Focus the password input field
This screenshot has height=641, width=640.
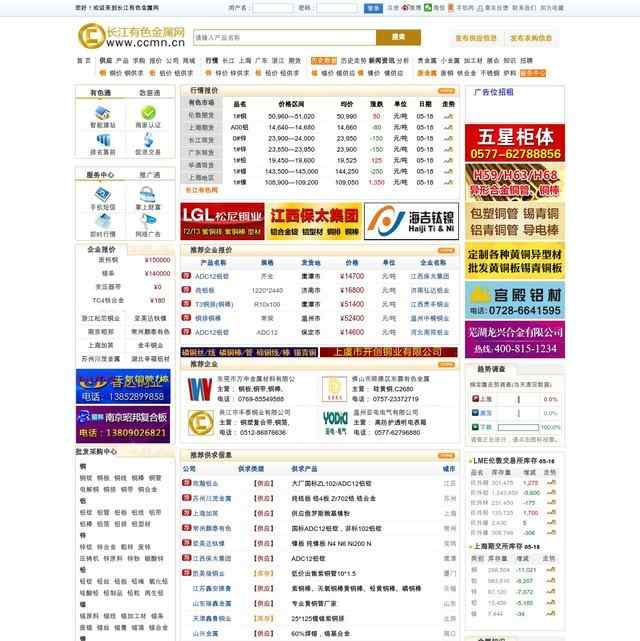(x=338, y=8)
